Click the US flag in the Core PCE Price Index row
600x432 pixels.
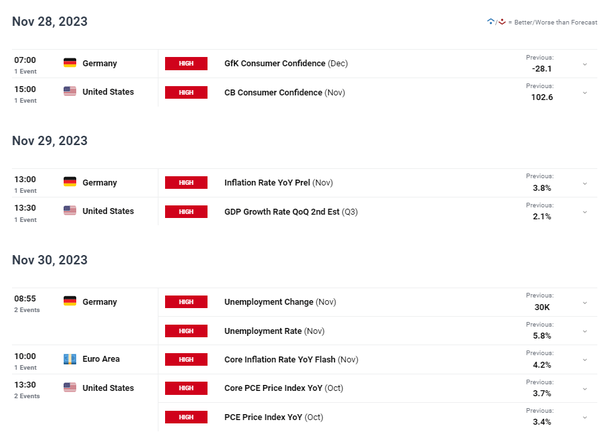[70, 387]
